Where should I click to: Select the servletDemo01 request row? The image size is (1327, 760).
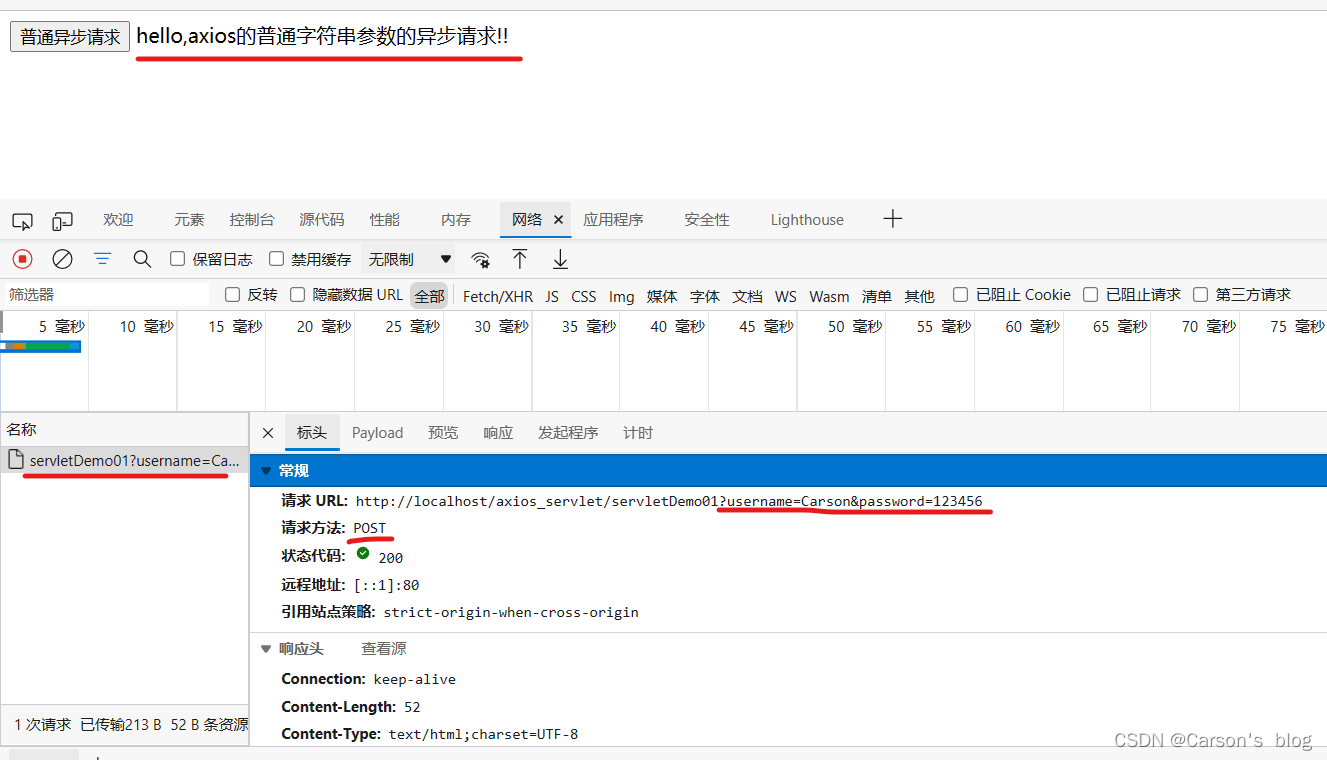[124, 460]
